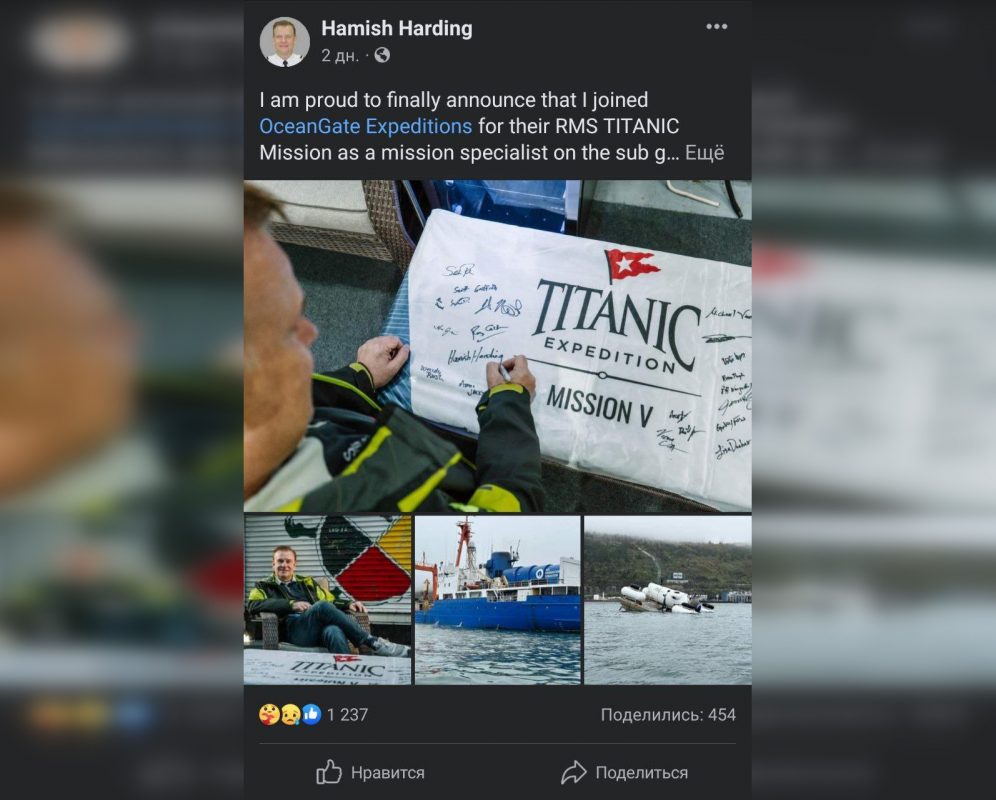Open the submersible on water photo
This screenshot has width=996, height=800.
tap(668, 600)
